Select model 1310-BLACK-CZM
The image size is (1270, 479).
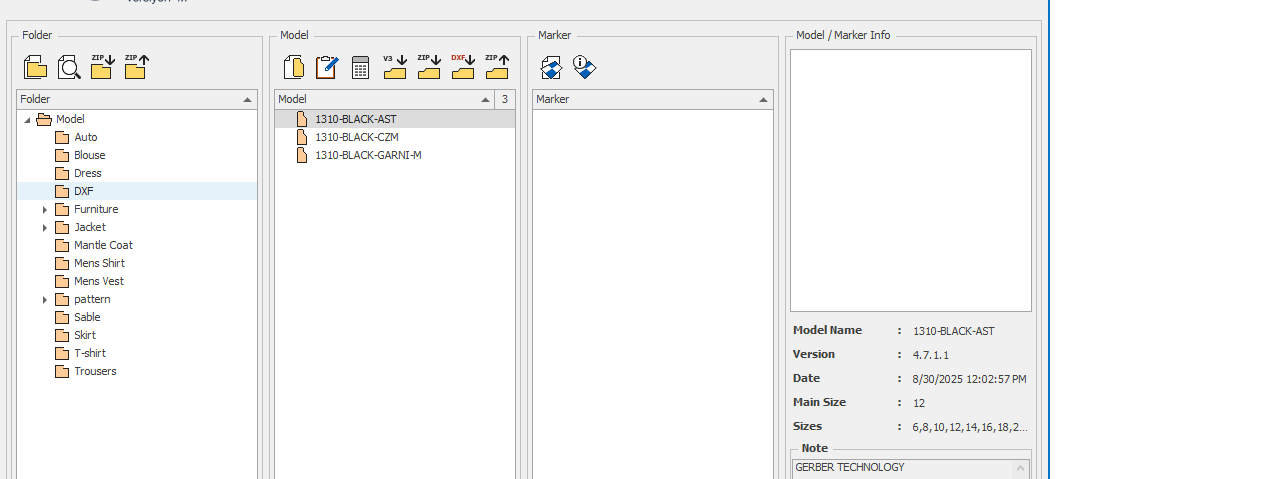click(x=356, y=137)
